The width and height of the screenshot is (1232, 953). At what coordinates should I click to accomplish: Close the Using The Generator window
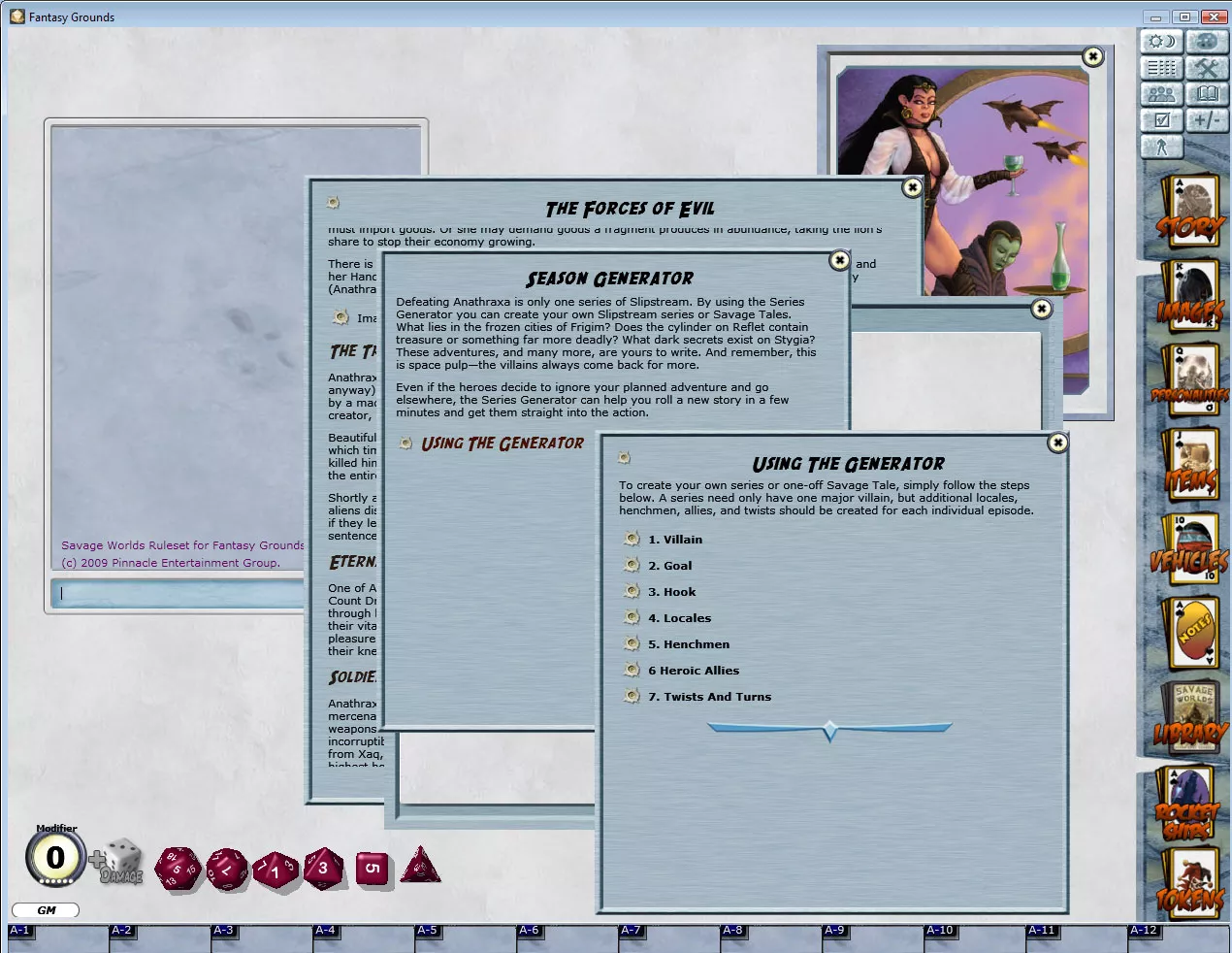[x=1057, y=443]
